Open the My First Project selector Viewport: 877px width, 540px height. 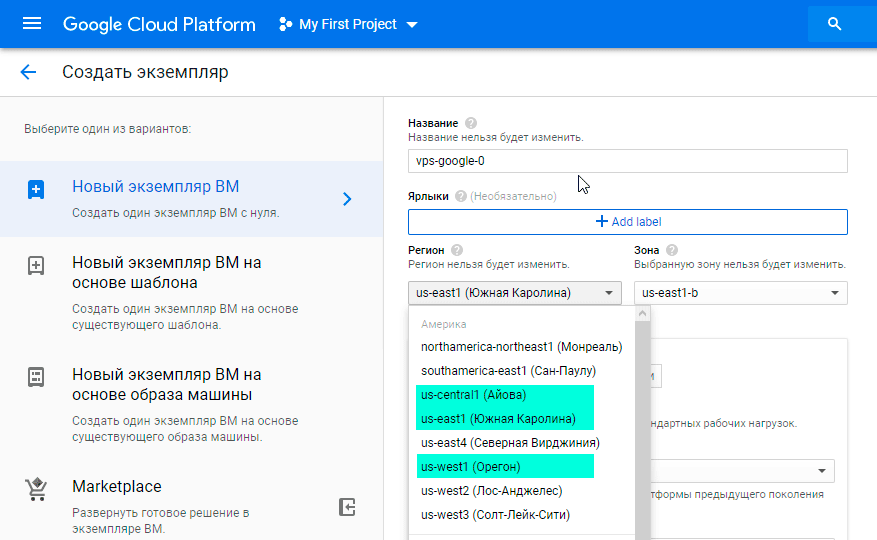pyautogui.click(x=348, y=24)
